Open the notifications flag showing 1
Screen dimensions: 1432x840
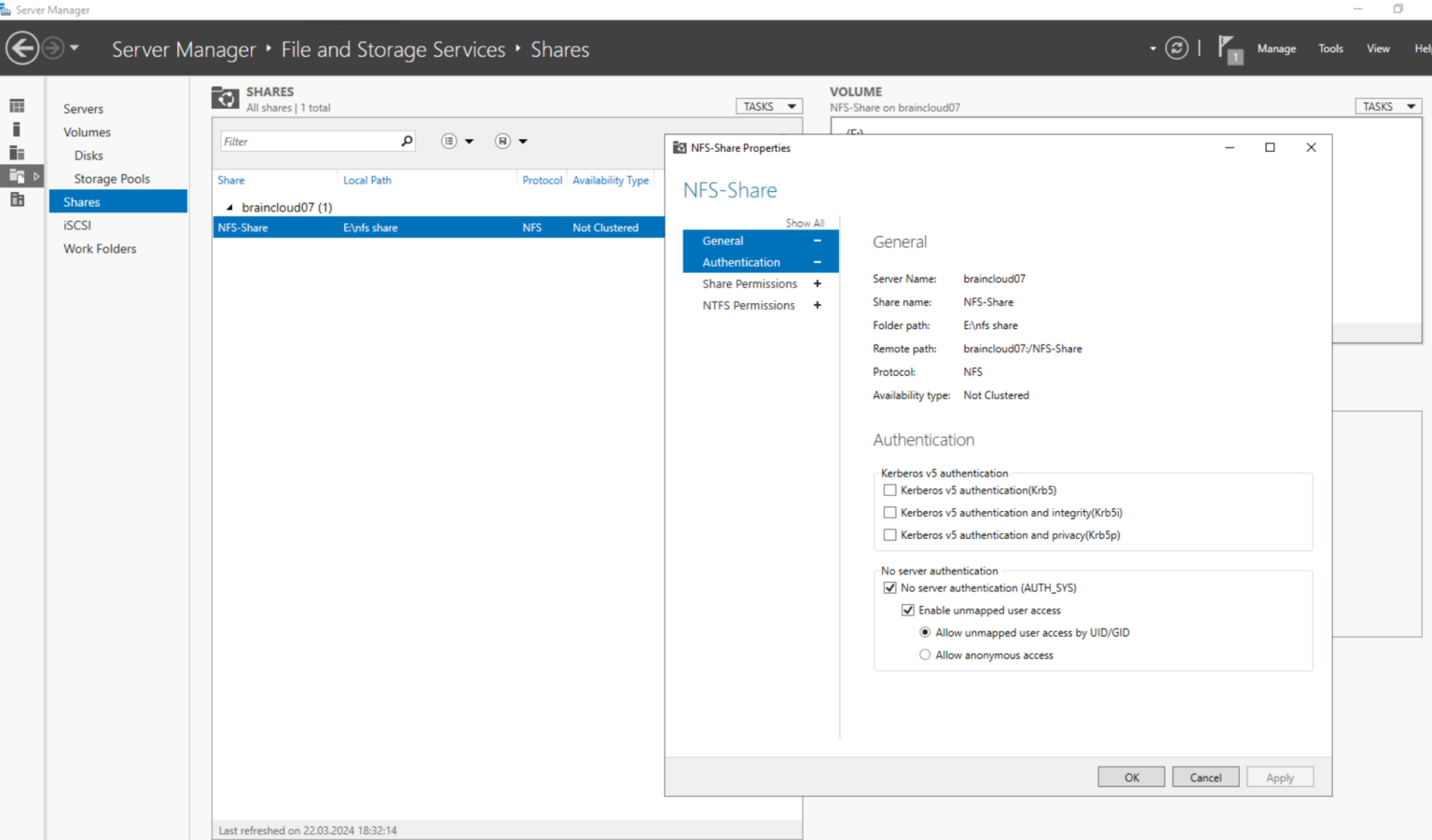pyautogui.click(x=1228, y=48)
